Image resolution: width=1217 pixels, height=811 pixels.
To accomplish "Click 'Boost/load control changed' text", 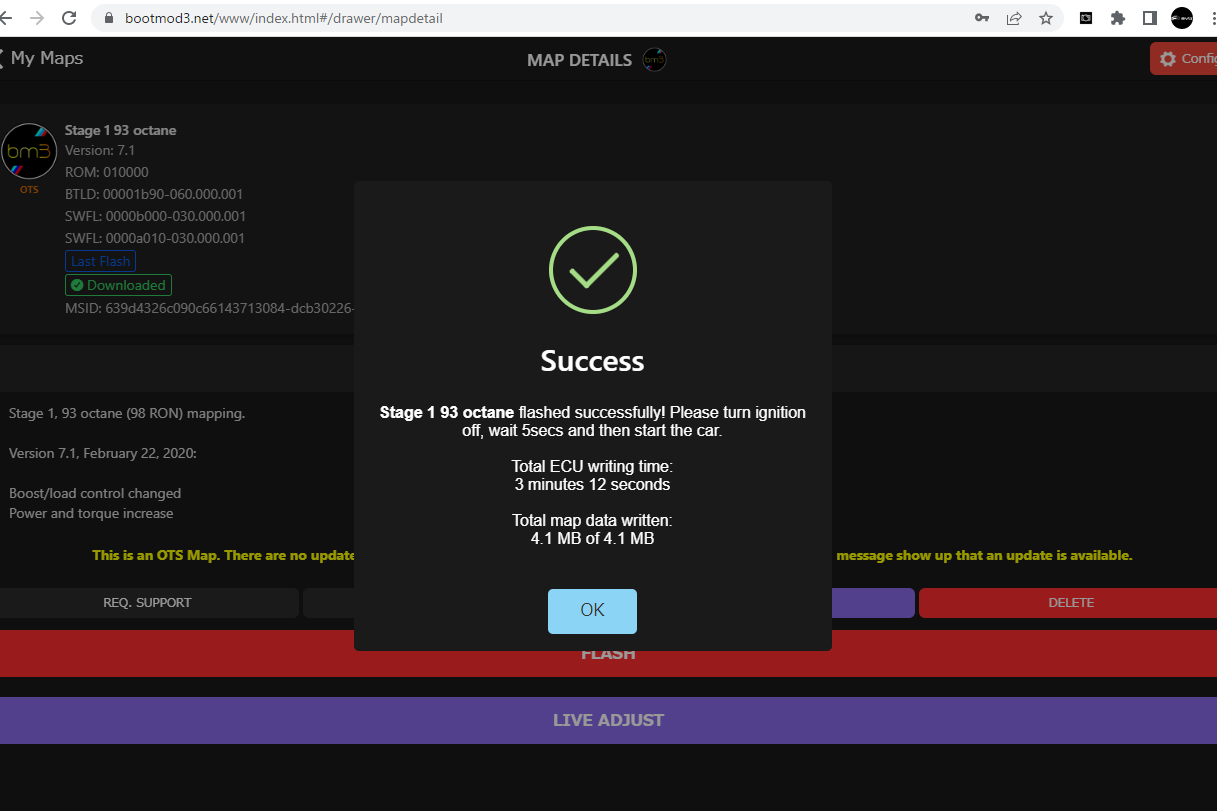I will tap(95, 493).
